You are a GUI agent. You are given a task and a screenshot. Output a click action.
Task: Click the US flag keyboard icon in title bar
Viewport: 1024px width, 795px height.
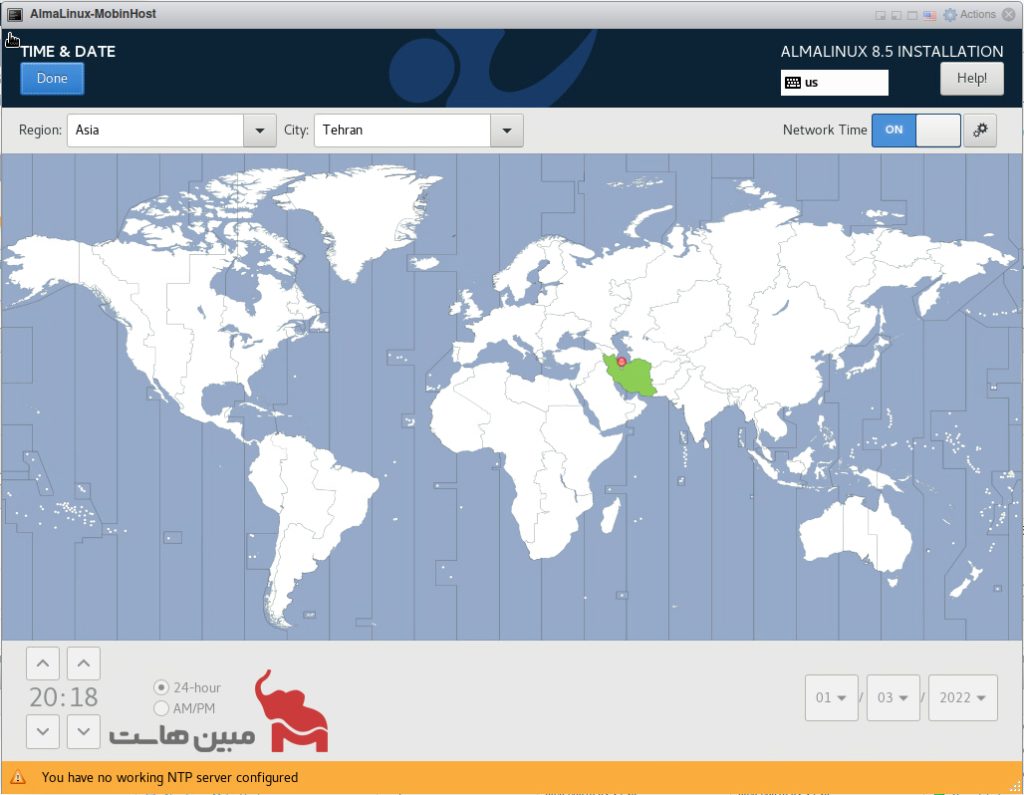930,15
